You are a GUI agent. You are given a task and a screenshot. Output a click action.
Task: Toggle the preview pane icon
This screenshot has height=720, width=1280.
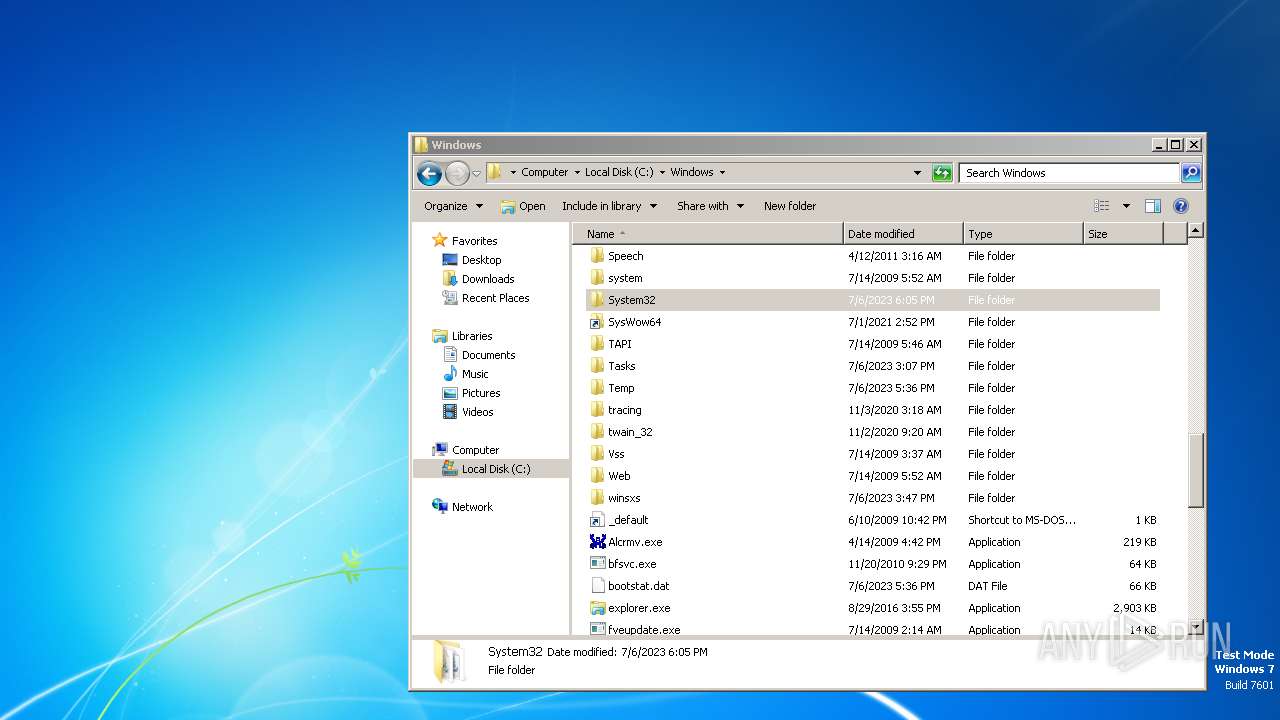(1153, 206)
